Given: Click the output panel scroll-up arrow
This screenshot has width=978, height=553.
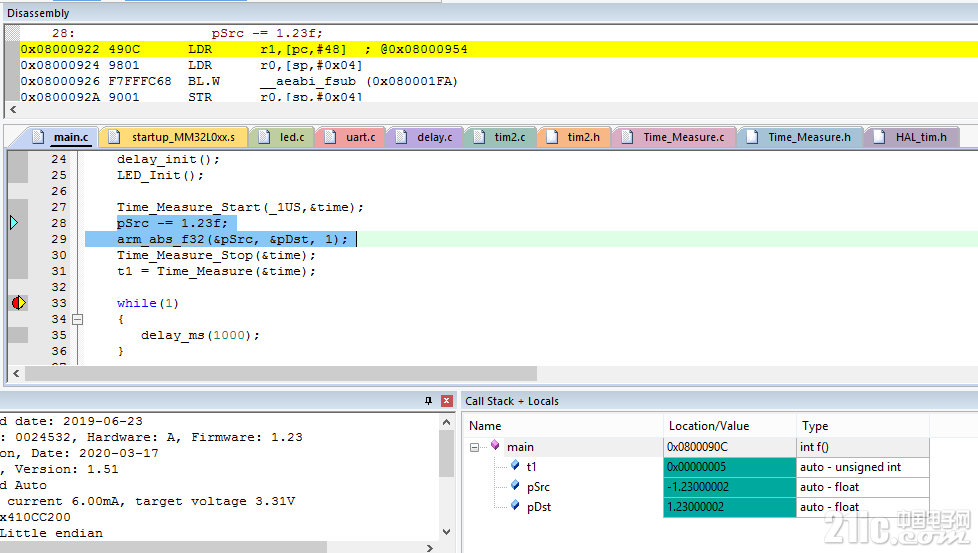Looking at the screenshot, I should click(x=447, y=422).
